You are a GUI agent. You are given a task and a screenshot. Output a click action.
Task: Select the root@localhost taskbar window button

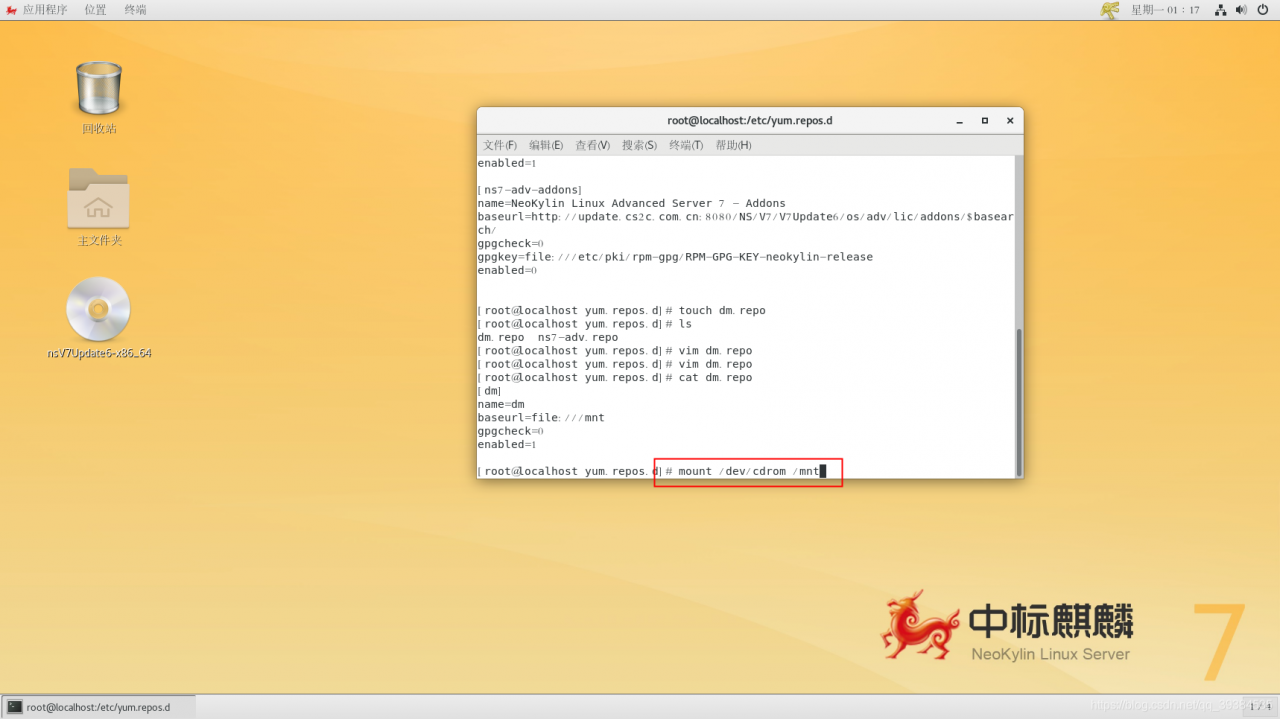coord(99,707)
